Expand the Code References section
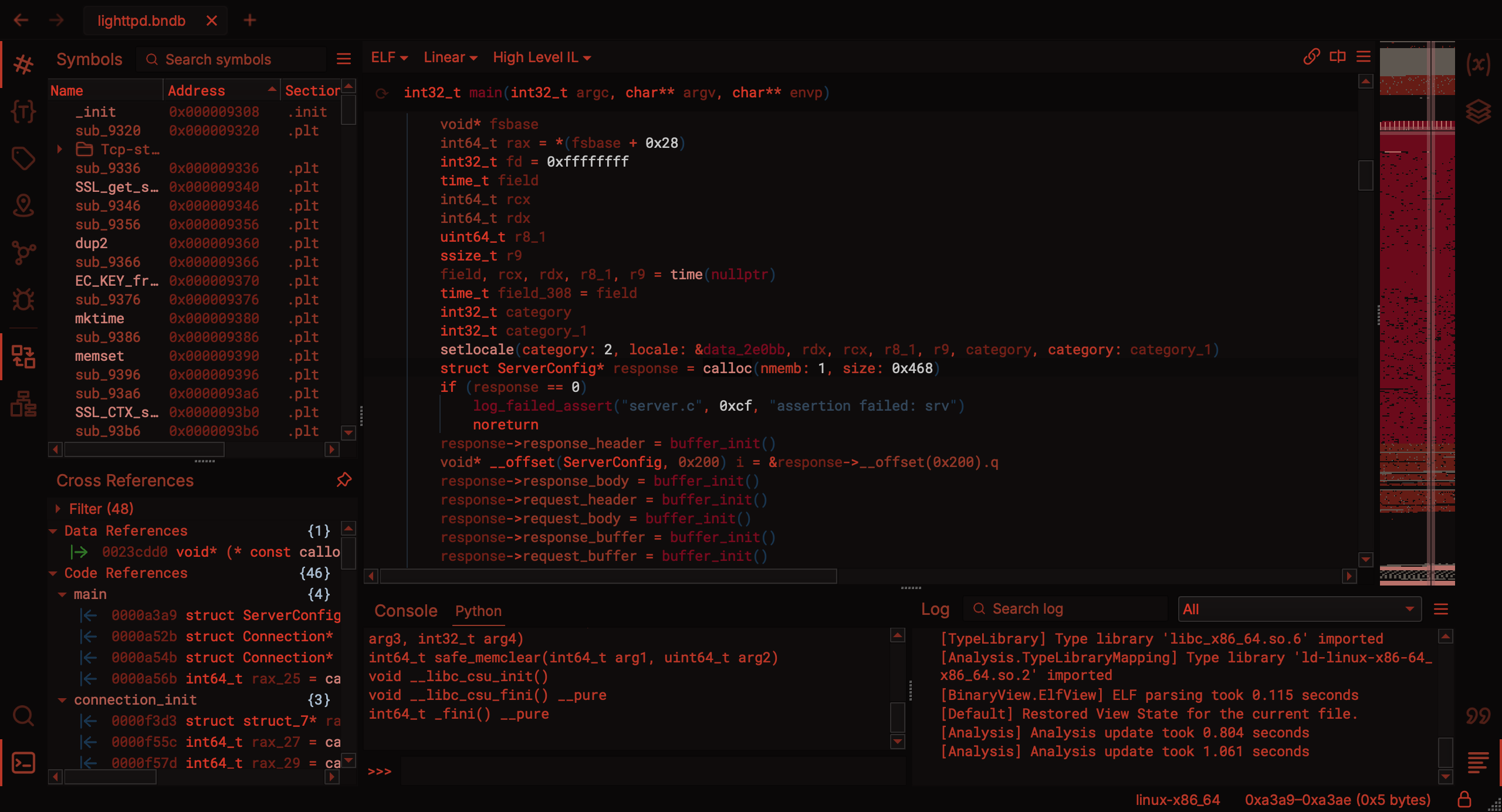 [x=56, y=572]
